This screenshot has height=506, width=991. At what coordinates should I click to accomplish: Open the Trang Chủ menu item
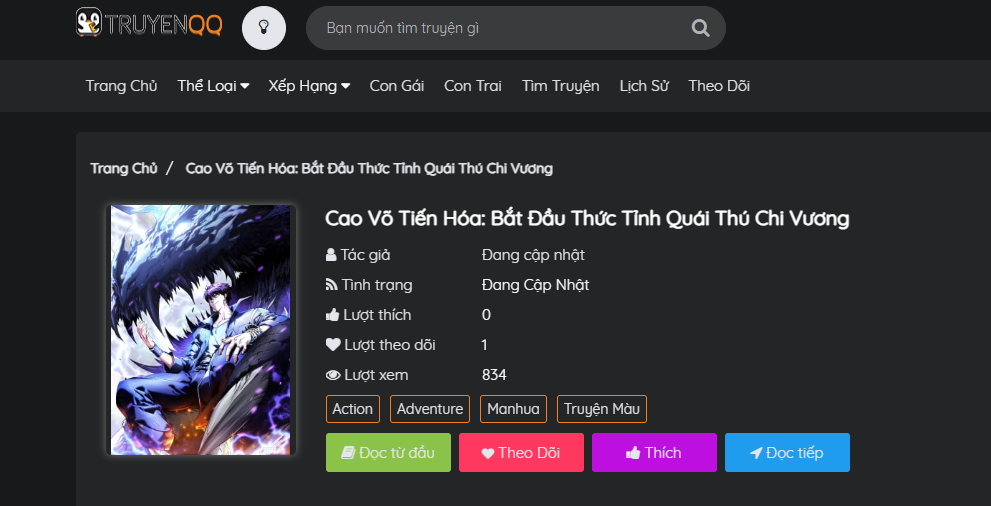point(121,86)
